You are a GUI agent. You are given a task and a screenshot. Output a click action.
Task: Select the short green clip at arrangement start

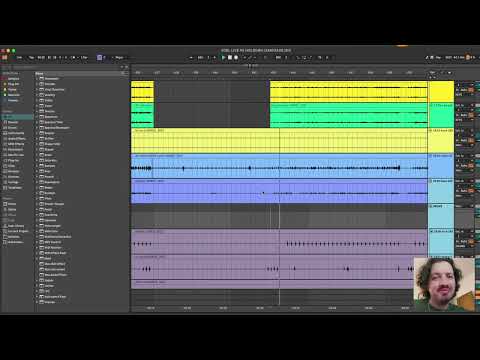click(x=142, y=115)
